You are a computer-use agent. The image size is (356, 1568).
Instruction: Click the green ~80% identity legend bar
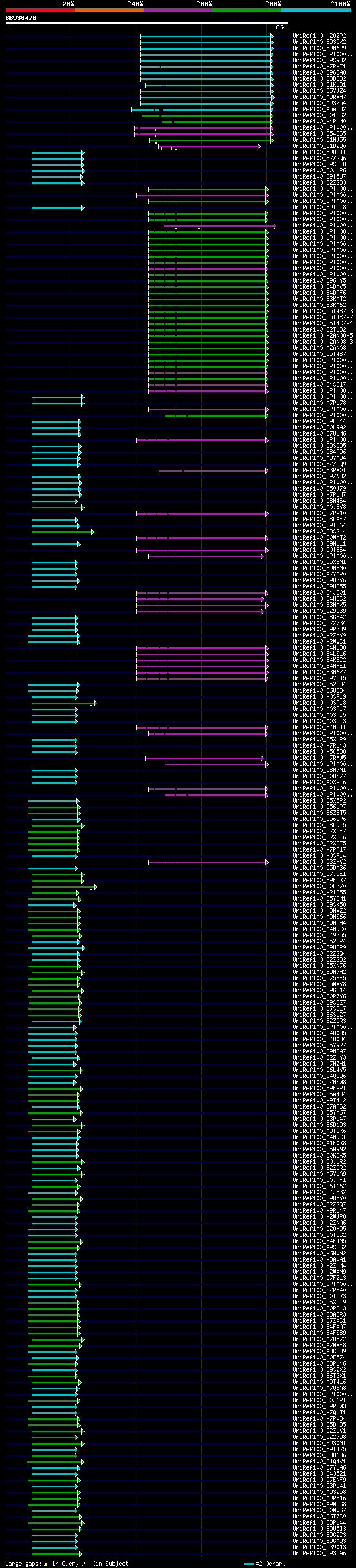247,11
